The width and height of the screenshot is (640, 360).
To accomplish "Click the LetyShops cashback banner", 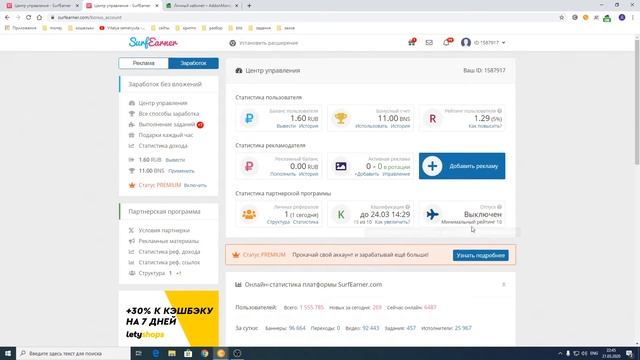I will click(x=169, y=318).
